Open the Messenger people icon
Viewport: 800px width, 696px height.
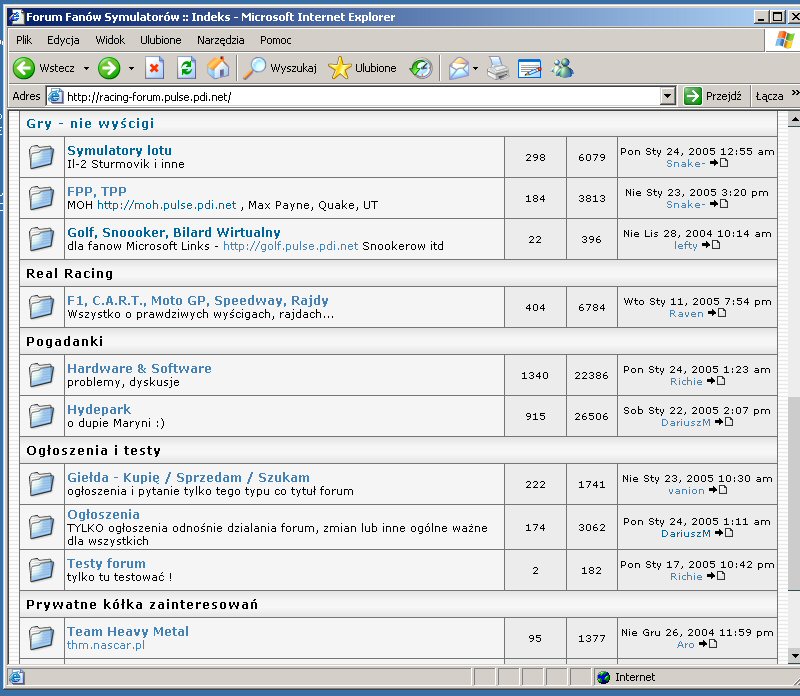tap(563, 68)
